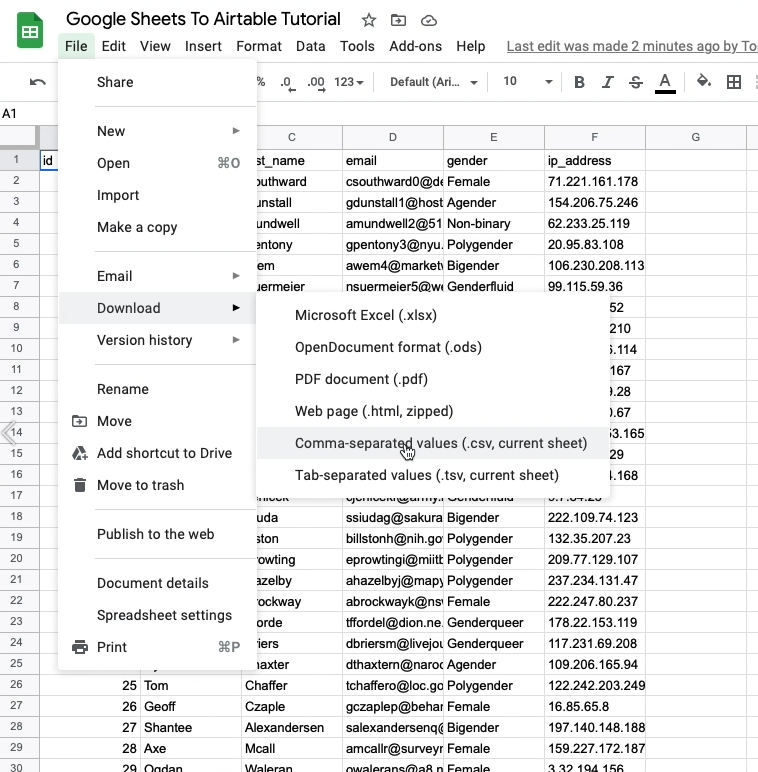Select Import in File menu
Screen dimensions: 758x772
[x=158, y=195]
